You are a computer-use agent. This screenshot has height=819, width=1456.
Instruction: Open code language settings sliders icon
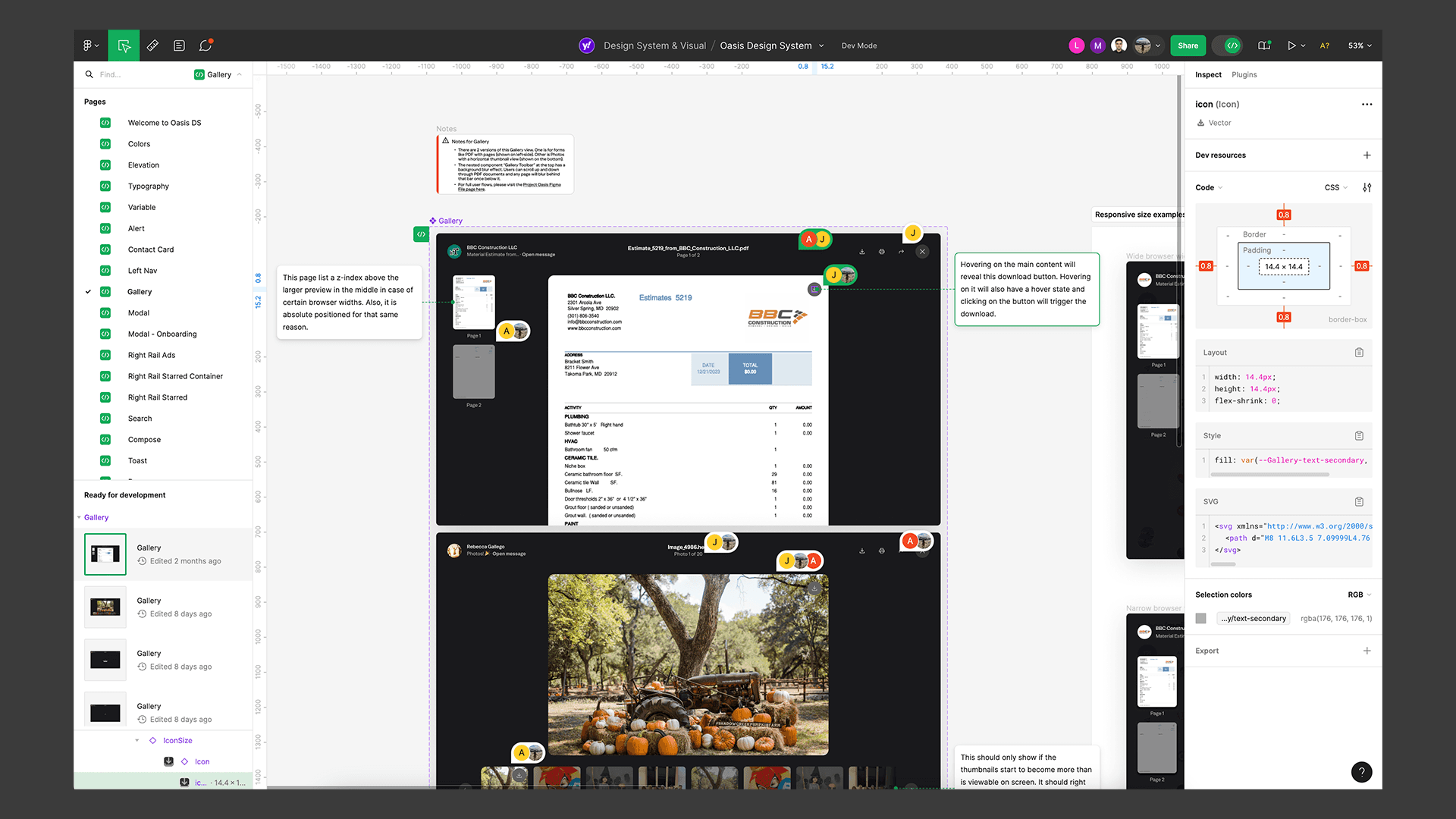(x=1367, y=187)
